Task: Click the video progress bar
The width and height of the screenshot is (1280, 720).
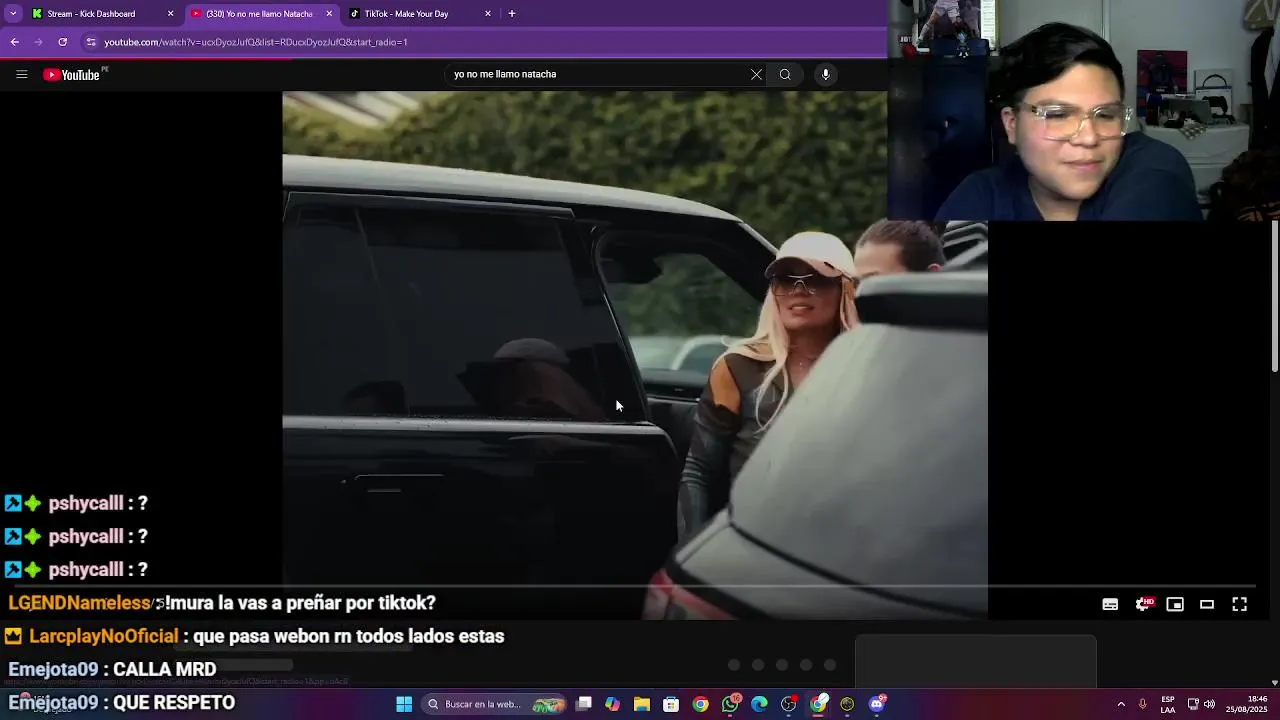Action: pos(635,586)
